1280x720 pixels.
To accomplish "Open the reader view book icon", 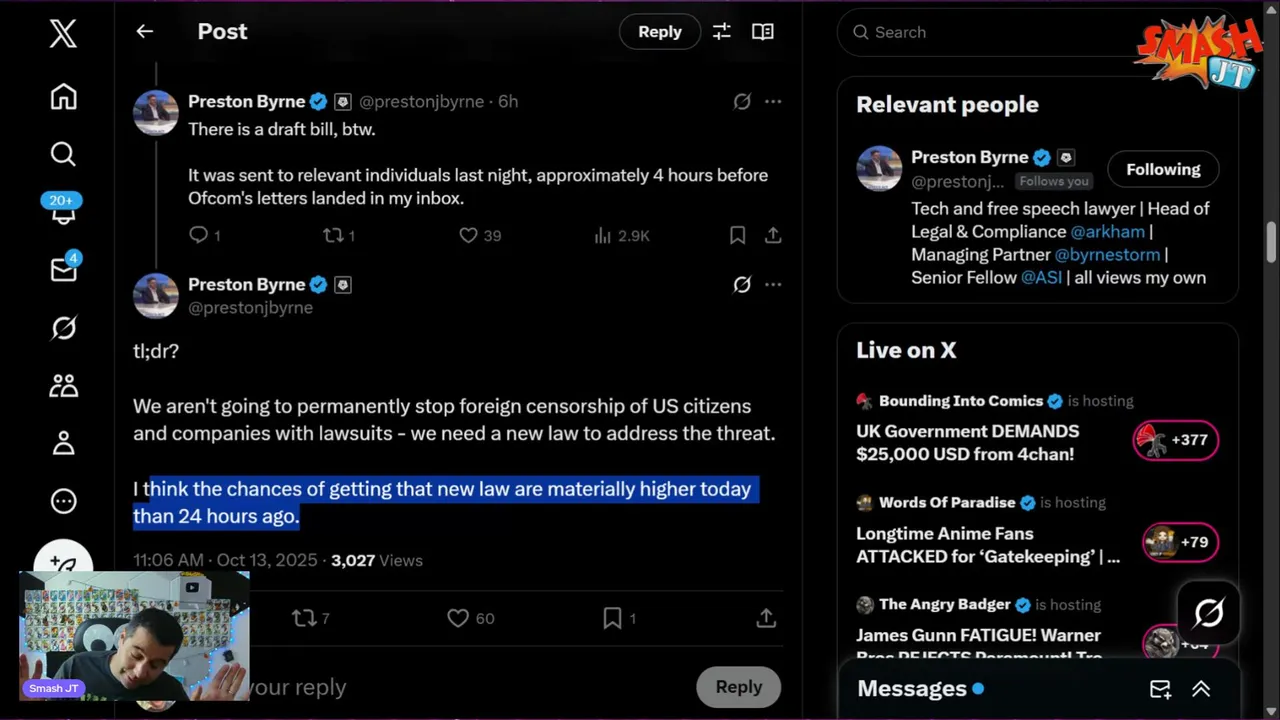I will (763, 32).
